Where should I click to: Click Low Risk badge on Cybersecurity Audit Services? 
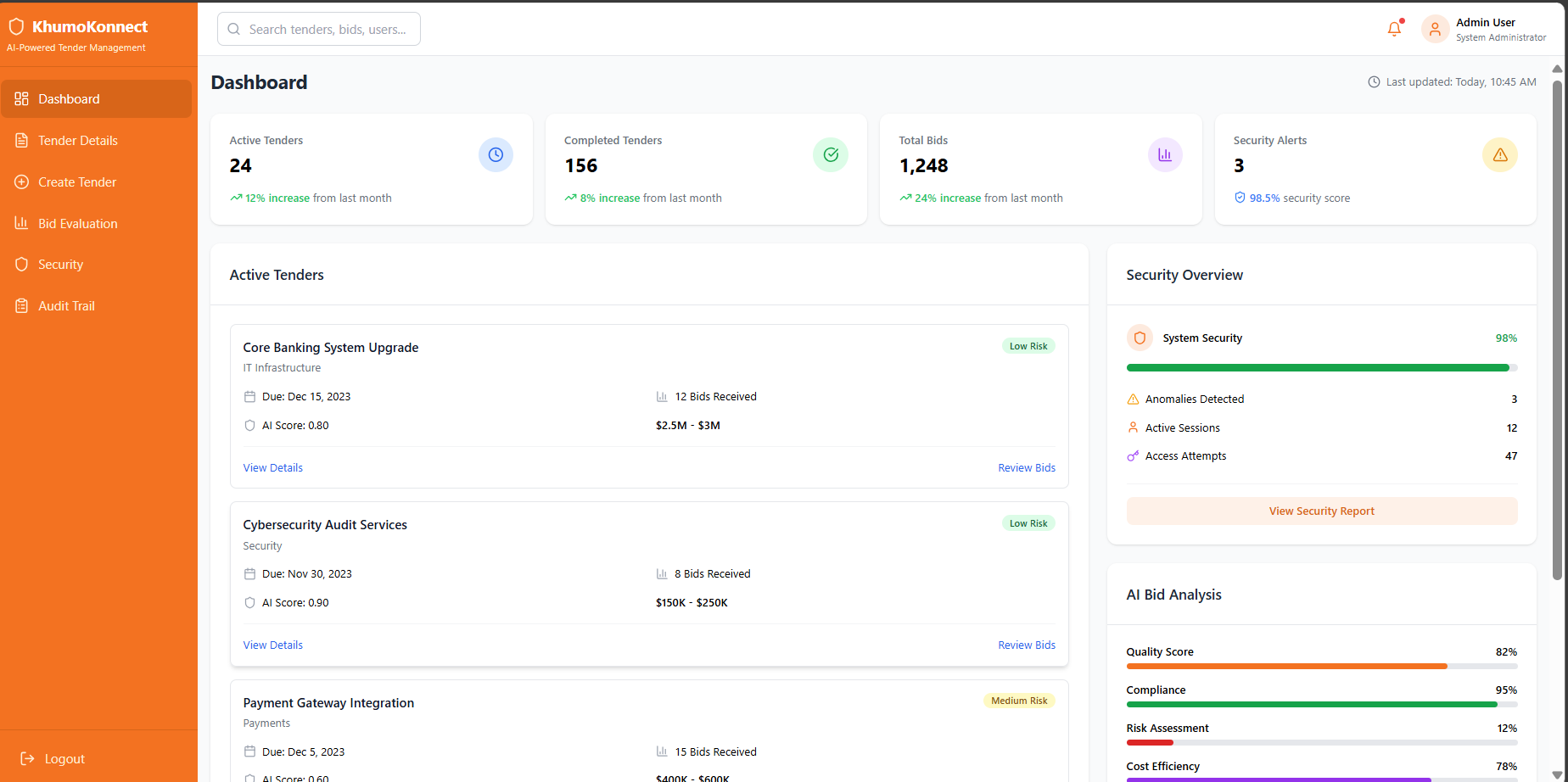[1028, 523]
